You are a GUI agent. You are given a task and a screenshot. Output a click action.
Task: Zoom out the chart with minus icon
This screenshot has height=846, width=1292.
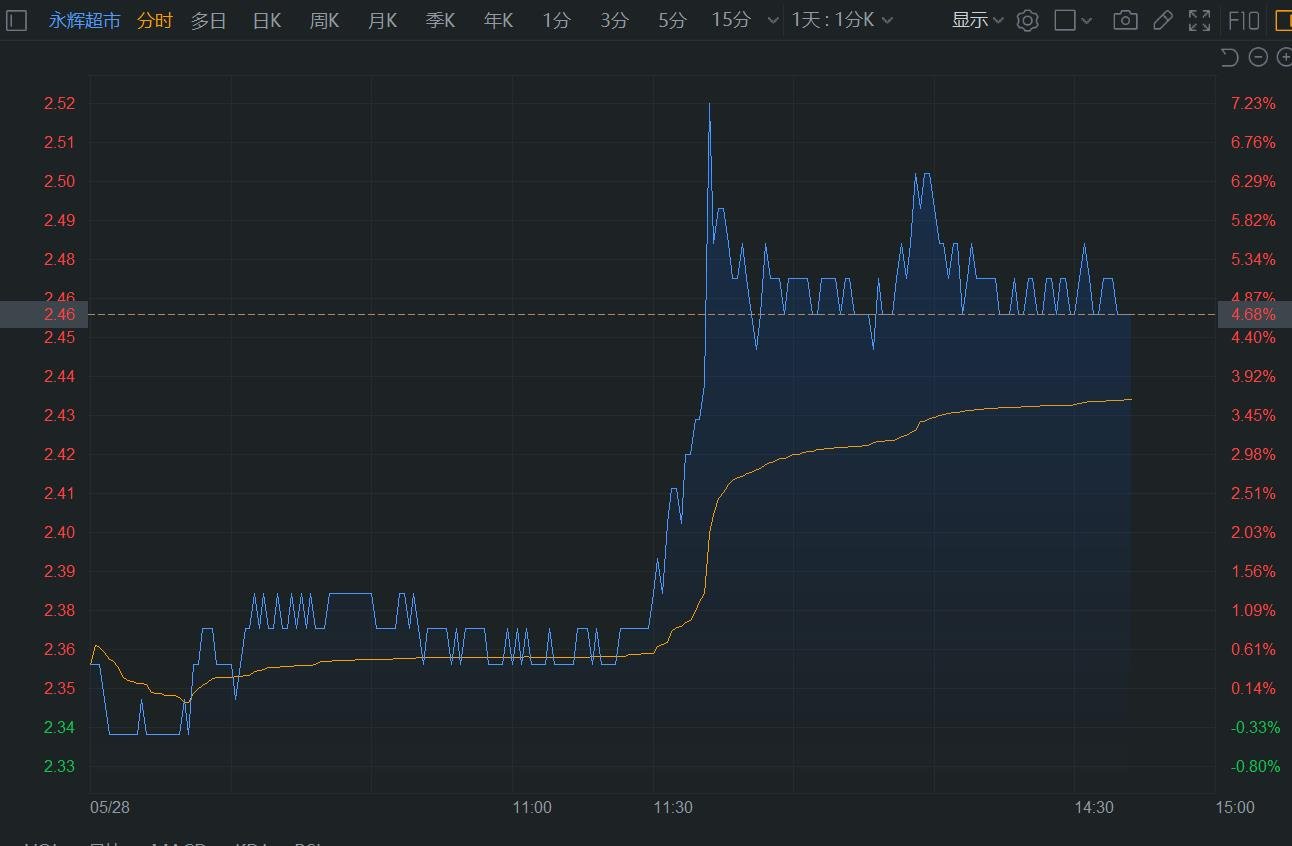tap(1258, 57)
